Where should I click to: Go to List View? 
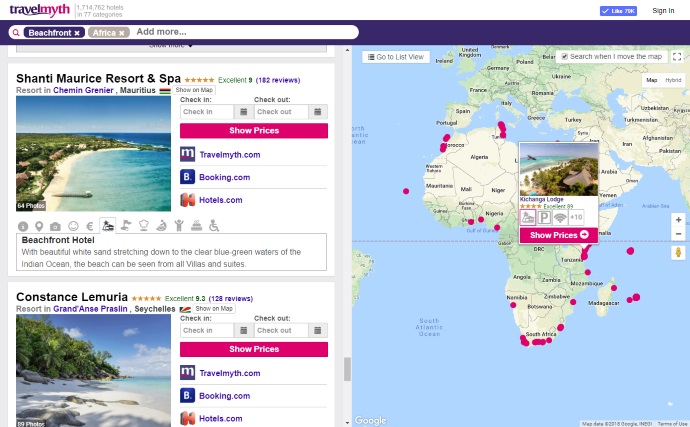tap(396, 57)
